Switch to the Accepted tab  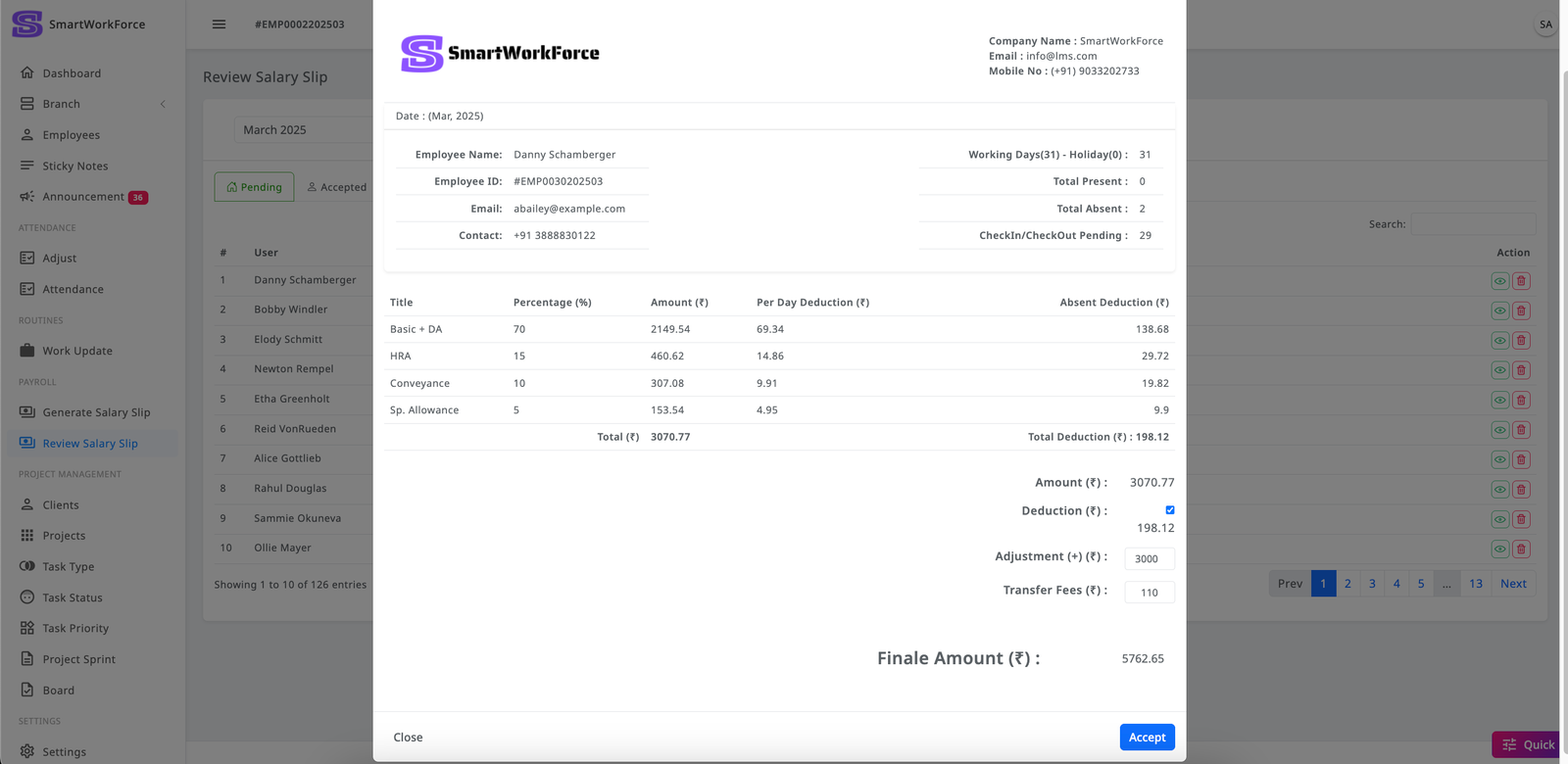point(336,187)
